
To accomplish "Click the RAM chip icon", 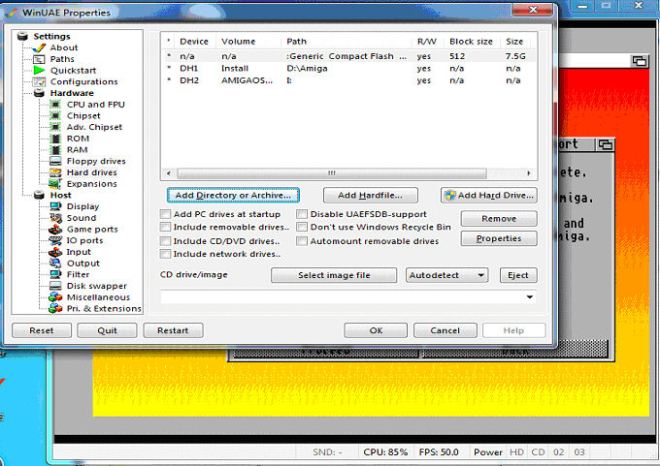I will point(55,150).
